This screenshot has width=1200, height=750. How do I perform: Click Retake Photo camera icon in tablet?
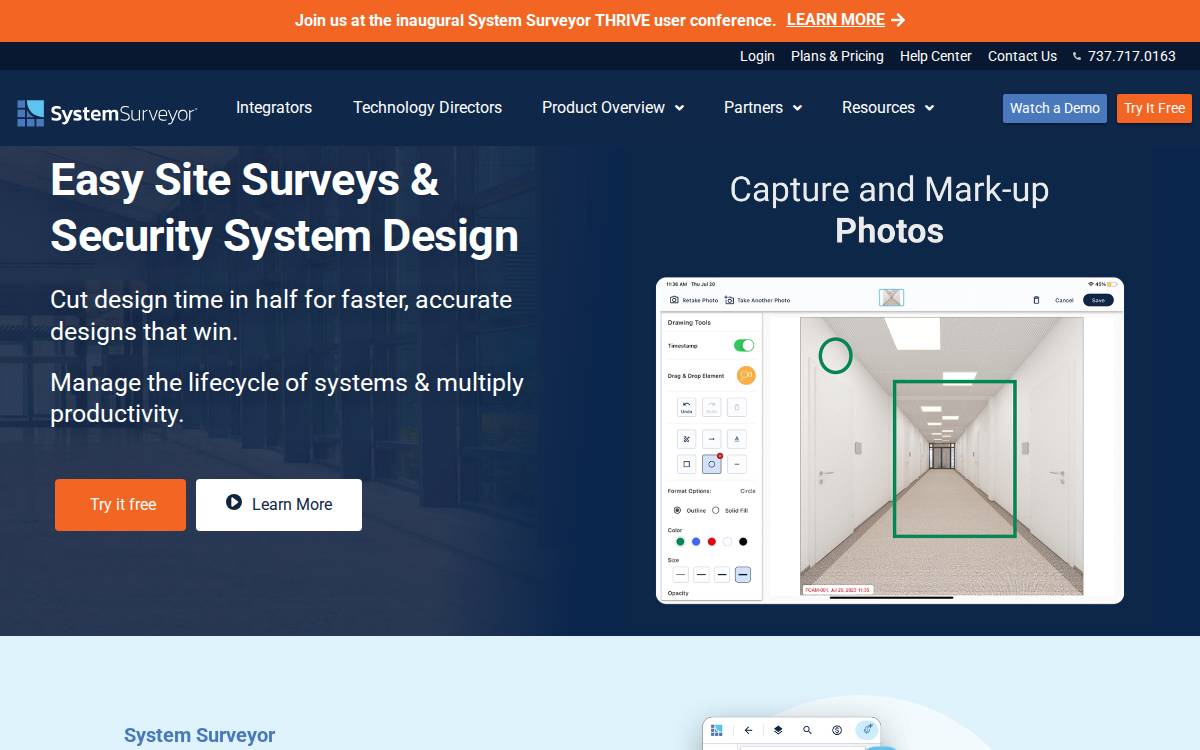(x=674, y=300)
